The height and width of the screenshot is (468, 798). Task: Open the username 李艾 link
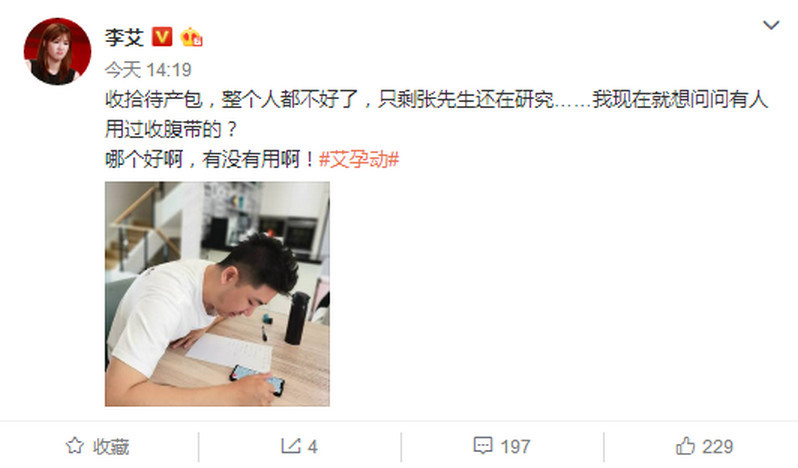pyautogui.click(x=124, y=37)
